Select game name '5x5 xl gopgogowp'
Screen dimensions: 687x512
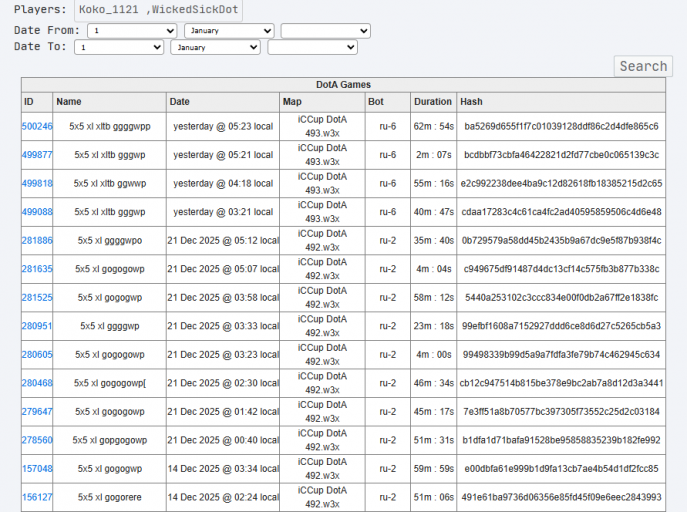pyautogui.click(x=110, y=440)
